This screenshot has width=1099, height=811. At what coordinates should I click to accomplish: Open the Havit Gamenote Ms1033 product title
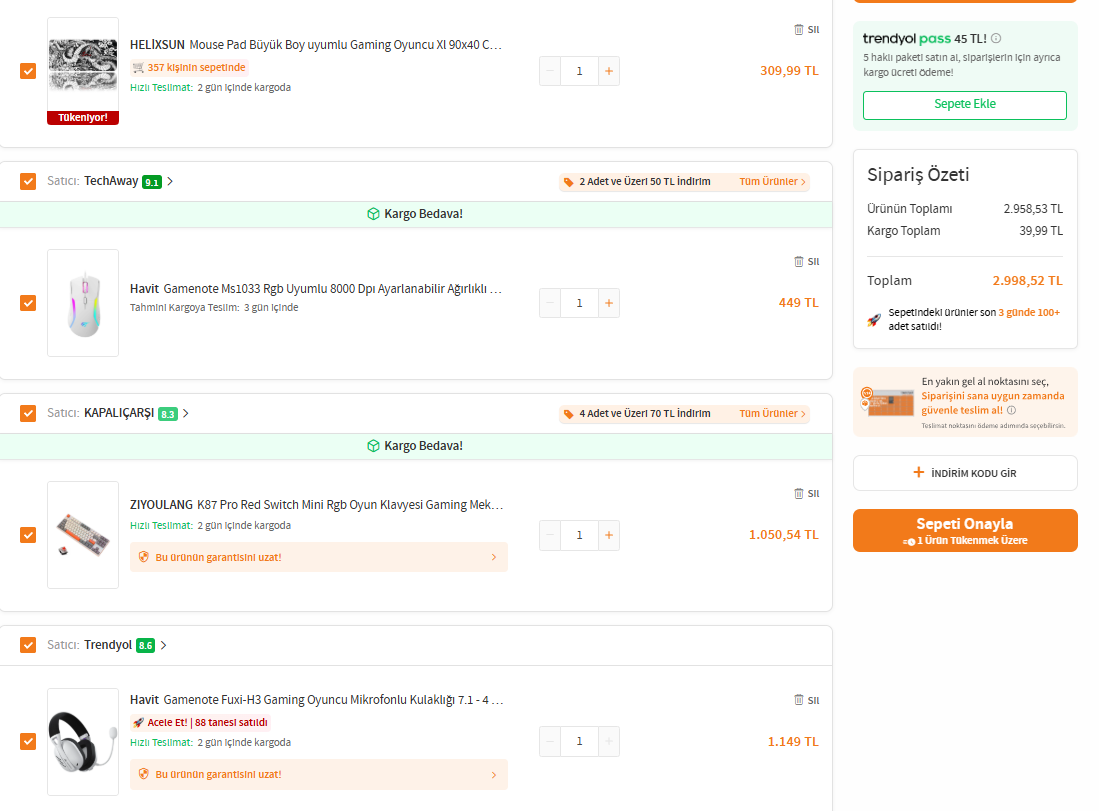pyautogui.click(x=316, y=289)
